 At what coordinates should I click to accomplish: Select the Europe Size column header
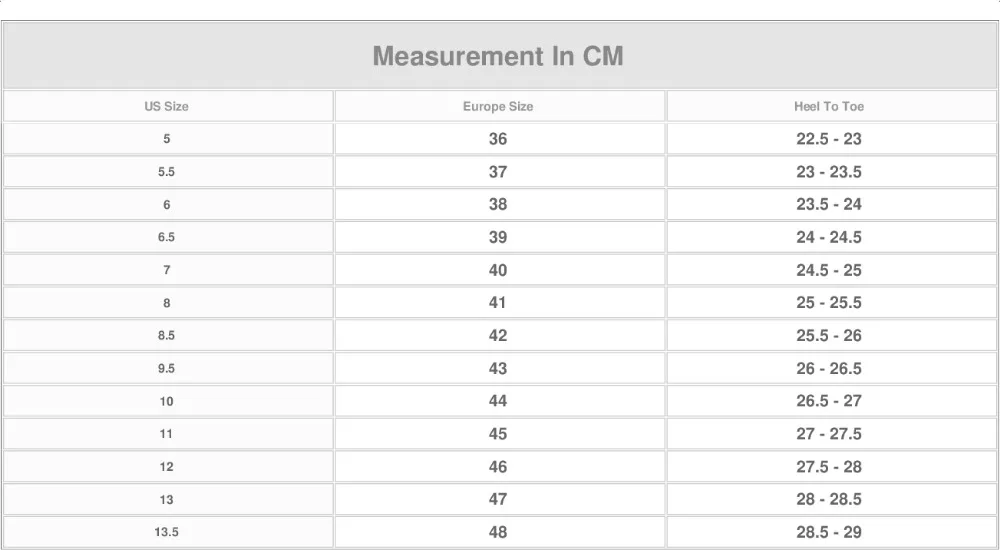499,106
